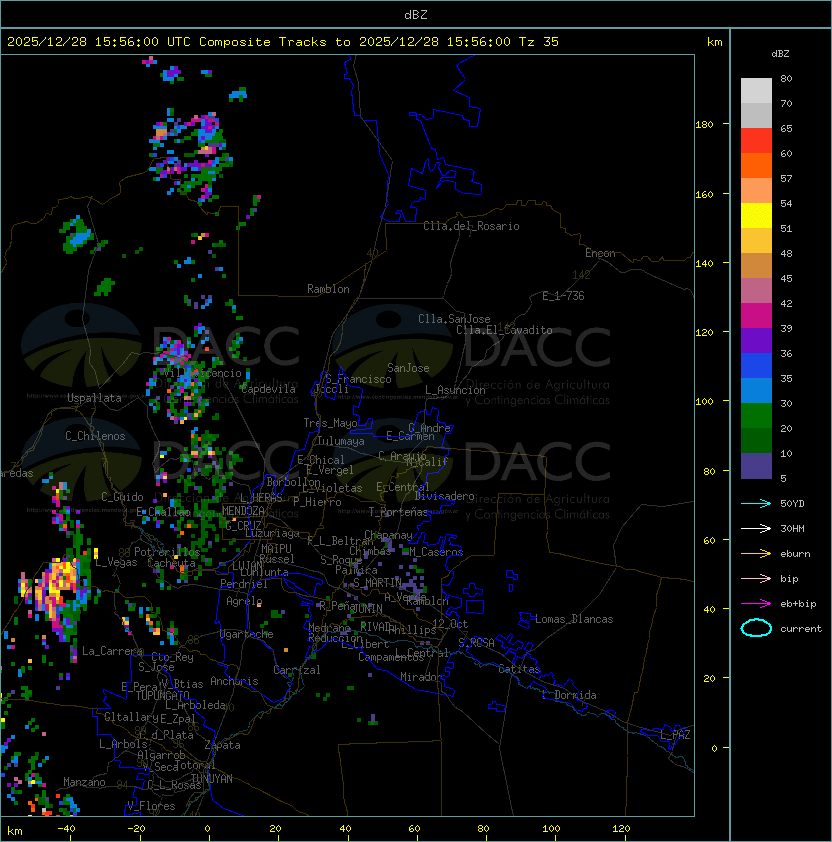The height and width of the screenshot is (842, 832).
Task: Click the Ugarteche label
Action: (247, 634)
